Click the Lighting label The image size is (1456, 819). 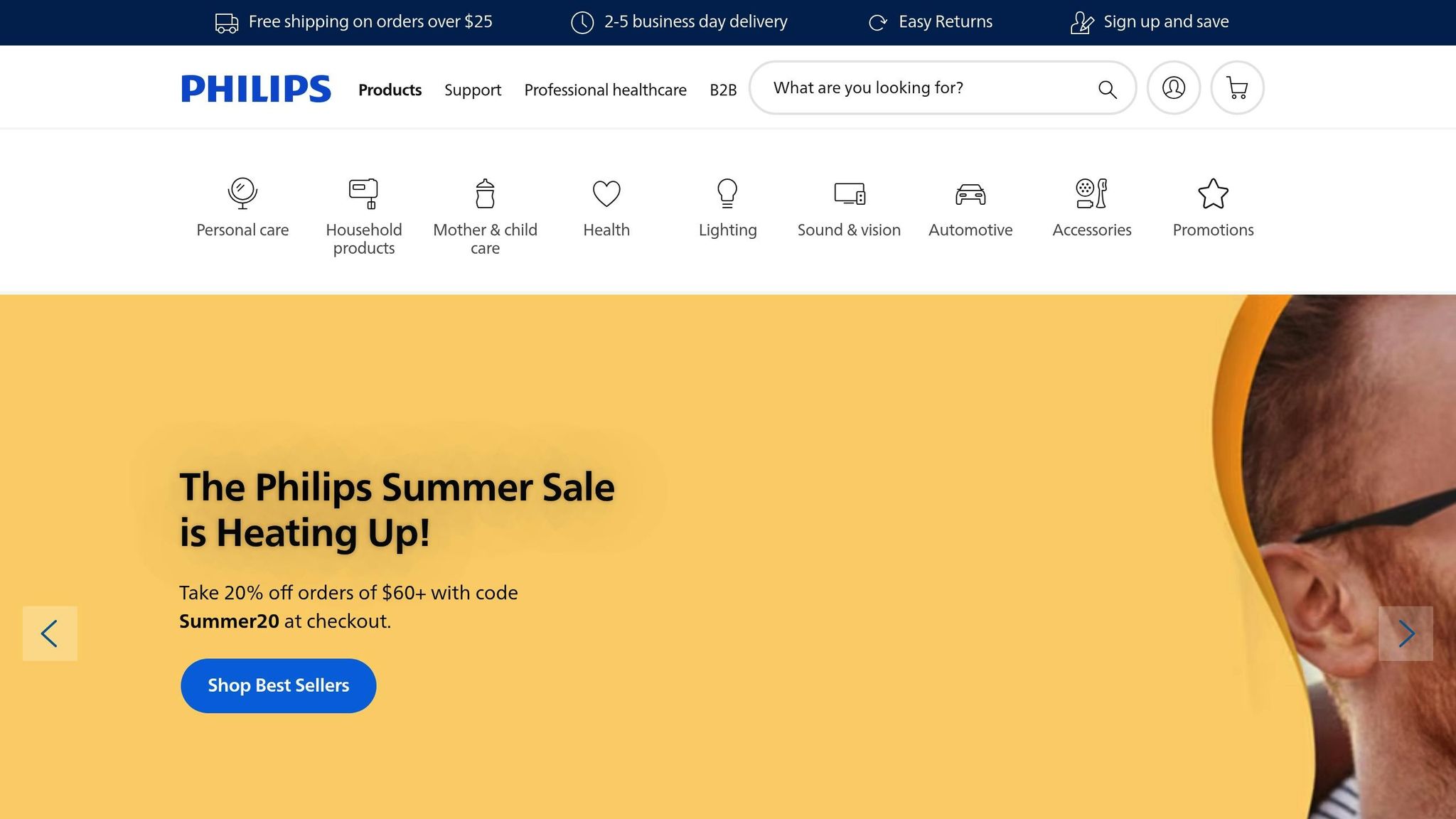pyautogui.click(x=727, y=230)
